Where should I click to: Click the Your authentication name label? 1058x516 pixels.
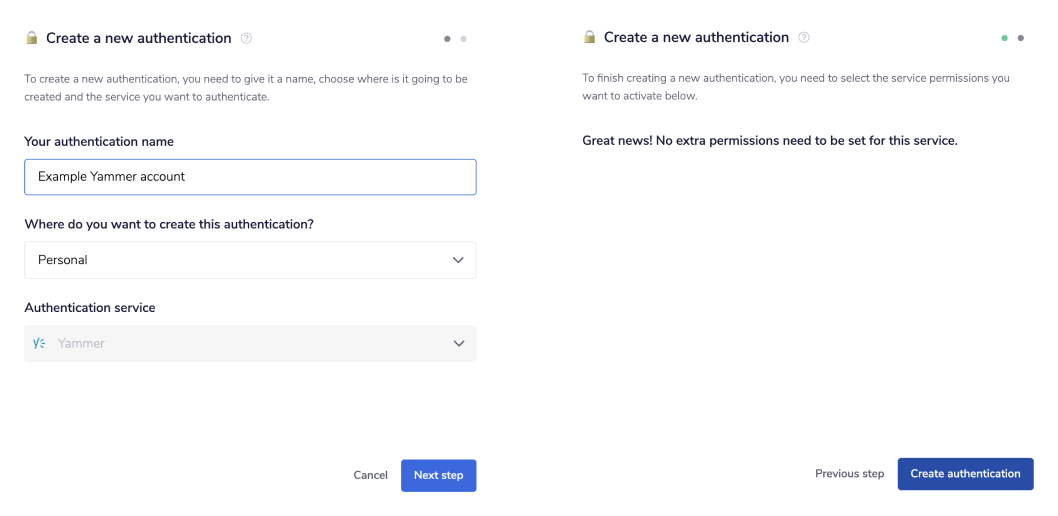point(99,142)
